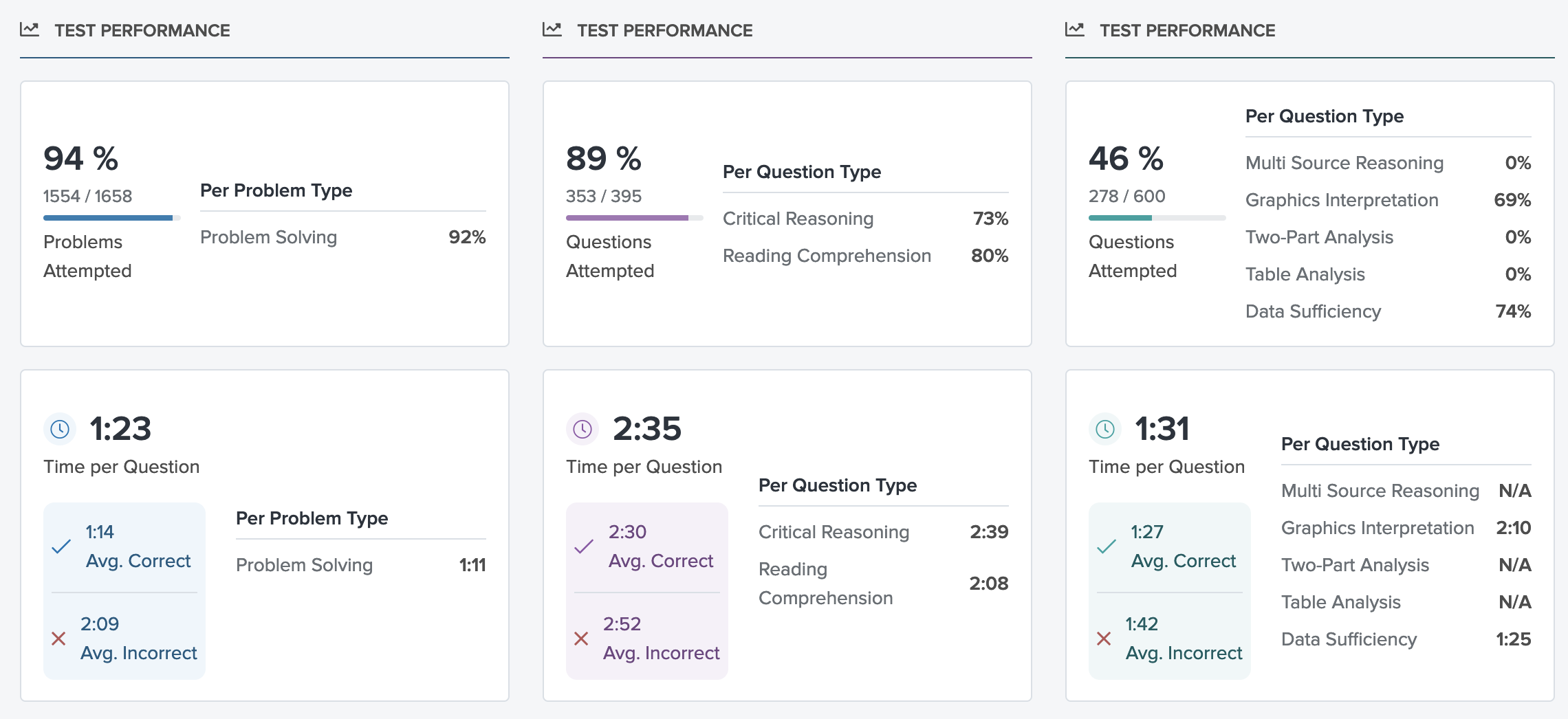1568x719 pixels.
Task: Click the chart icon of the rightmost Test Performance heading
Action: [x=1075, y=30]
